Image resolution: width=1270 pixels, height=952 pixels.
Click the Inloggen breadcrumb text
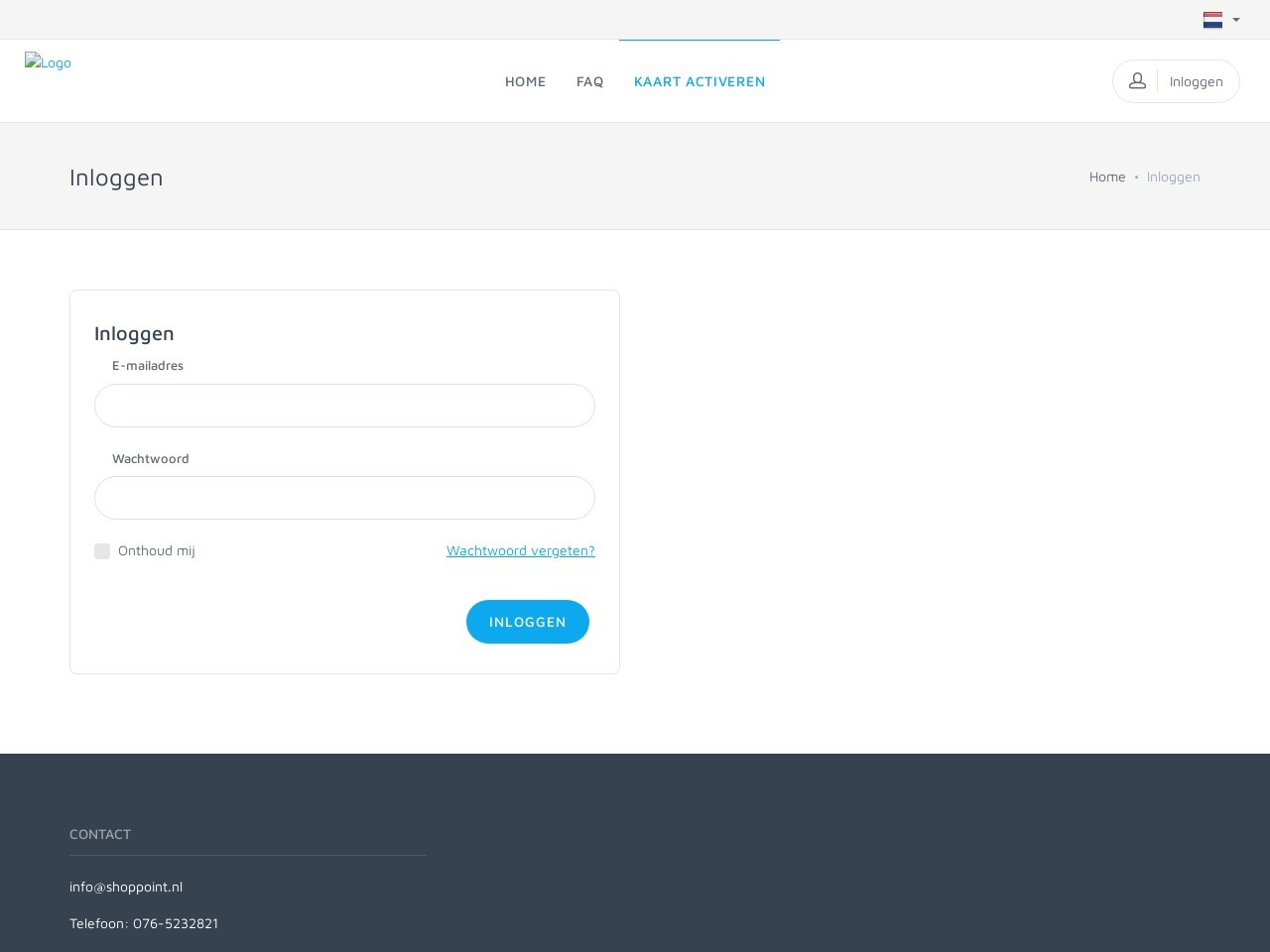[x=1173, y=177]
